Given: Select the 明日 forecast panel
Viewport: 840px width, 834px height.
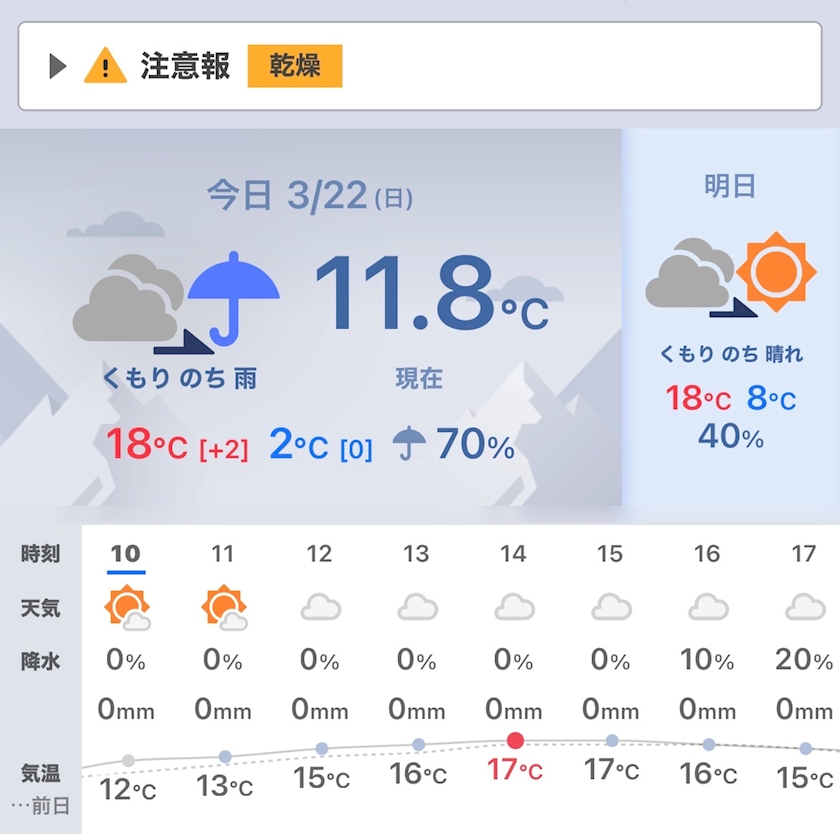Looking at the screenshot, I should [730, 320].
